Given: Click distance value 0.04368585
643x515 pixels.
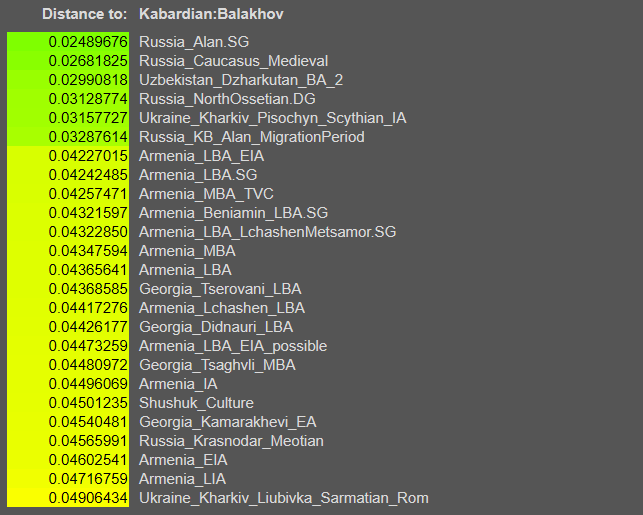Looking at the screenshot, I should click(88, 289).
